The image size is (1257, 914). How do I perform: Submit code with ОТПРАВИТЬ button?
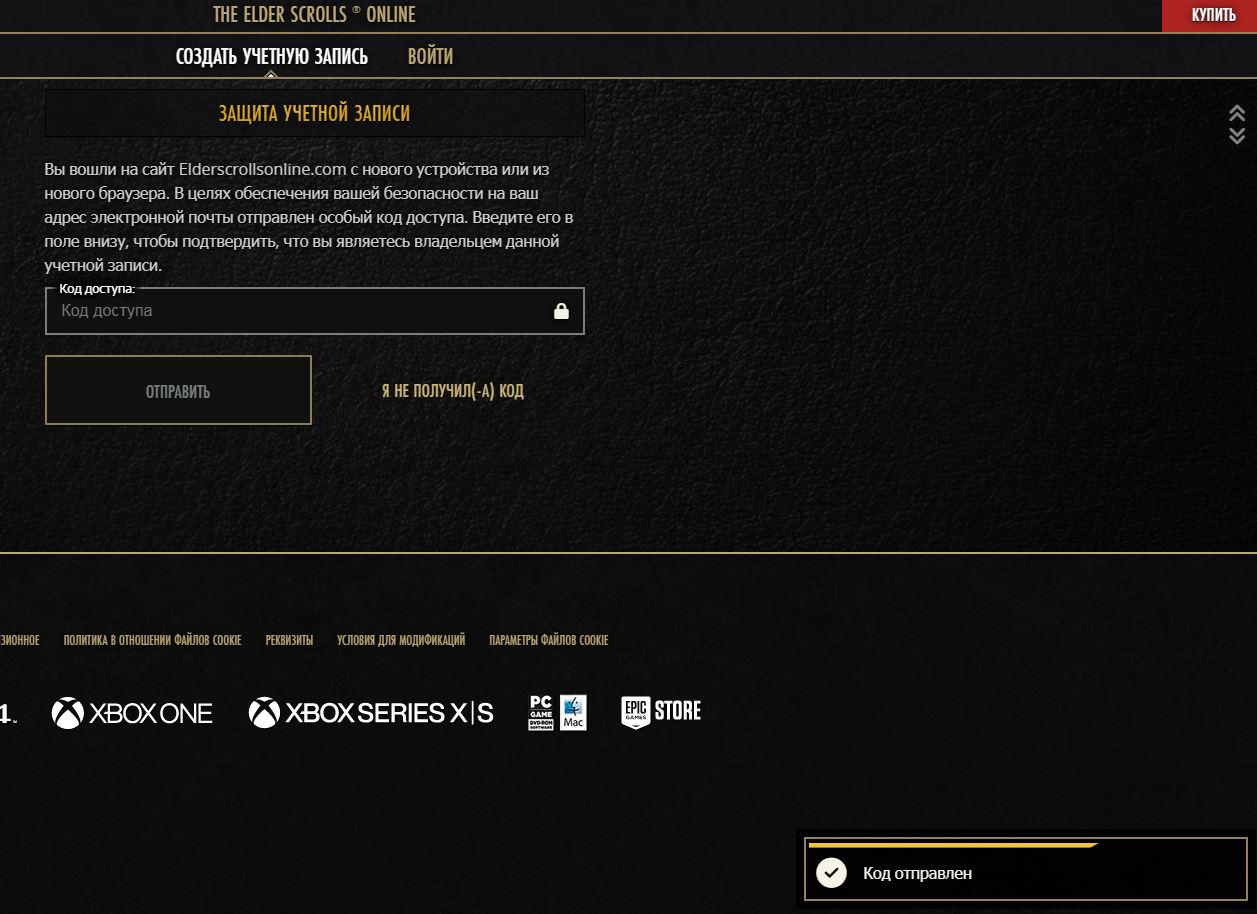178,390
